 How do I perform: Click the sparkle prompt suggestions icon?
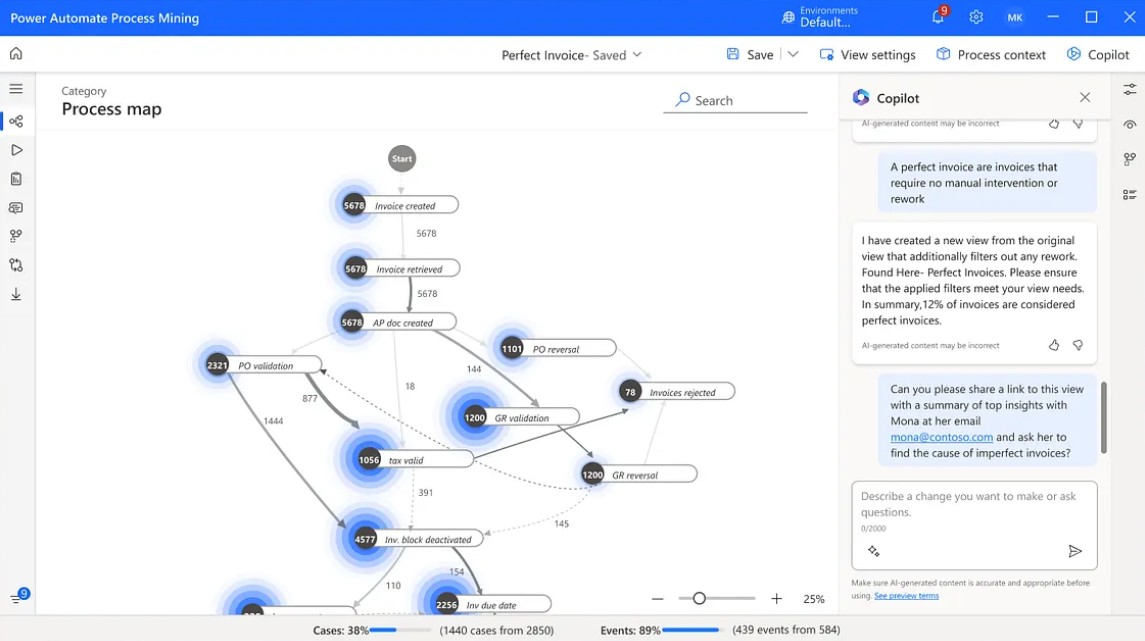coord(873,551)
